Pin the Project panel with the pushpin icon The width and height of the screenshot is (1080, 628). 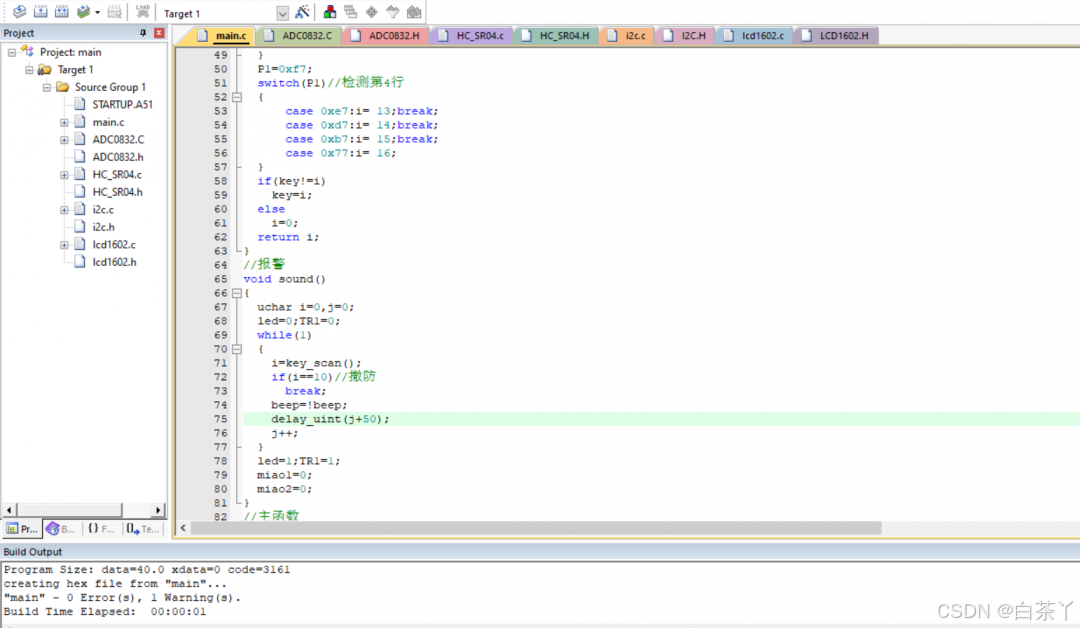pyautogui.click(x=143, y=33)
